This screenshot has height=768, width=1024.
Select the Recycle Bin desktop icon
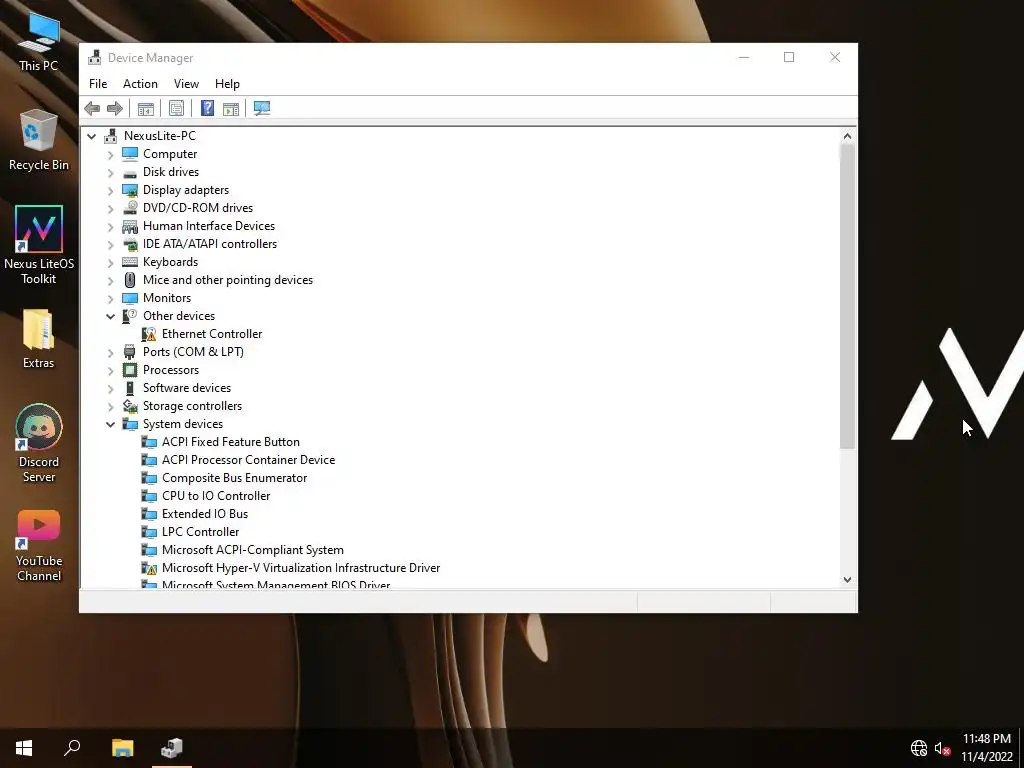(x=39, y=140)
